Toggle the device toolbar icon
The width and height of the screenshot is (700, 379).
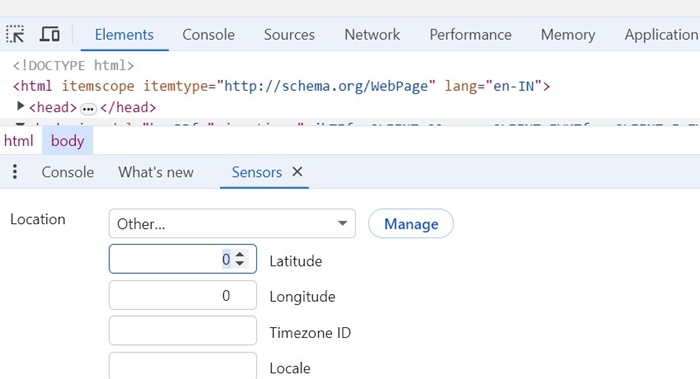[x=50, y=34]
